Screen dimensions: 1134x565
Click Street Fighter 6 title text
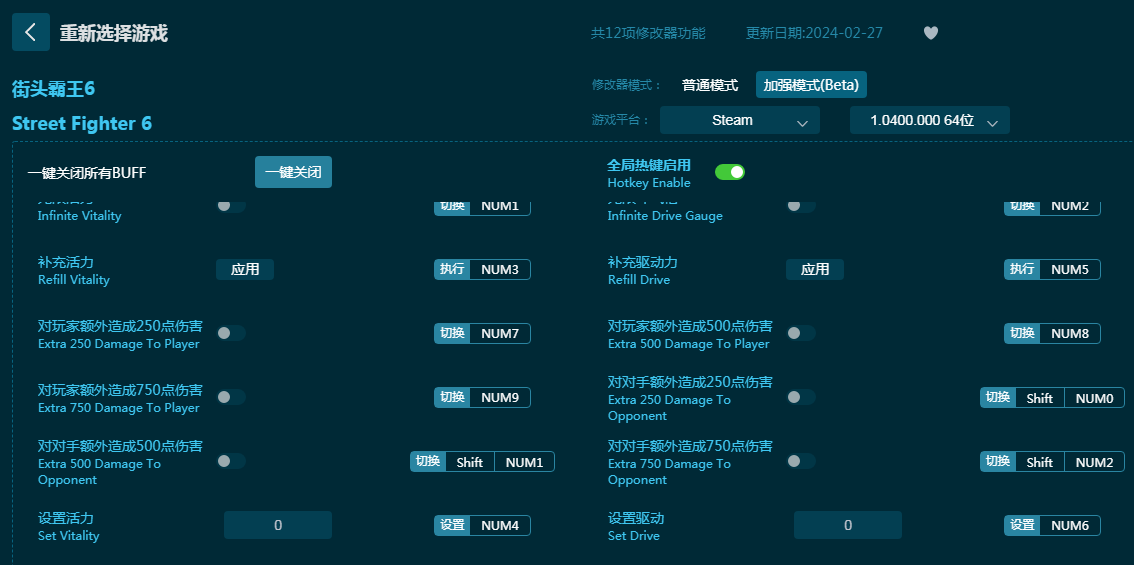click(x=82, y=123)
